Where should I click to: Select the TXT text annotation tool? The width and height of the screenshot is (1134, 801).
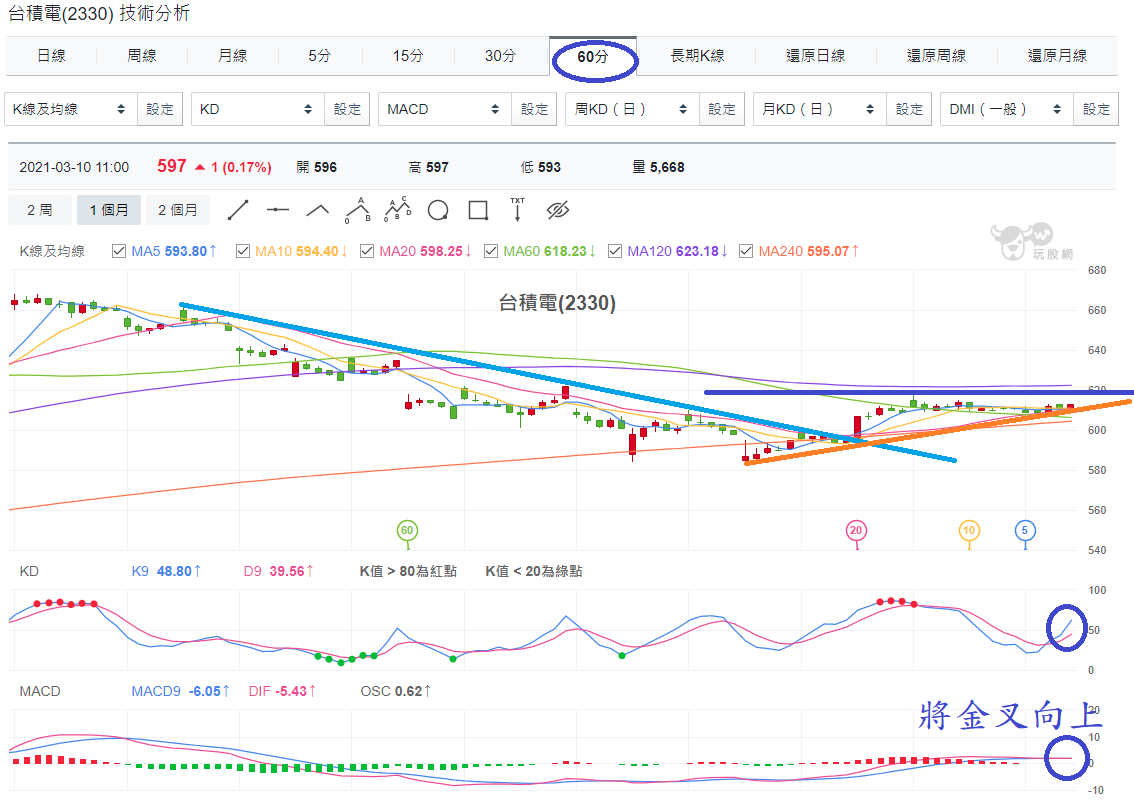(x=517, y=210)
